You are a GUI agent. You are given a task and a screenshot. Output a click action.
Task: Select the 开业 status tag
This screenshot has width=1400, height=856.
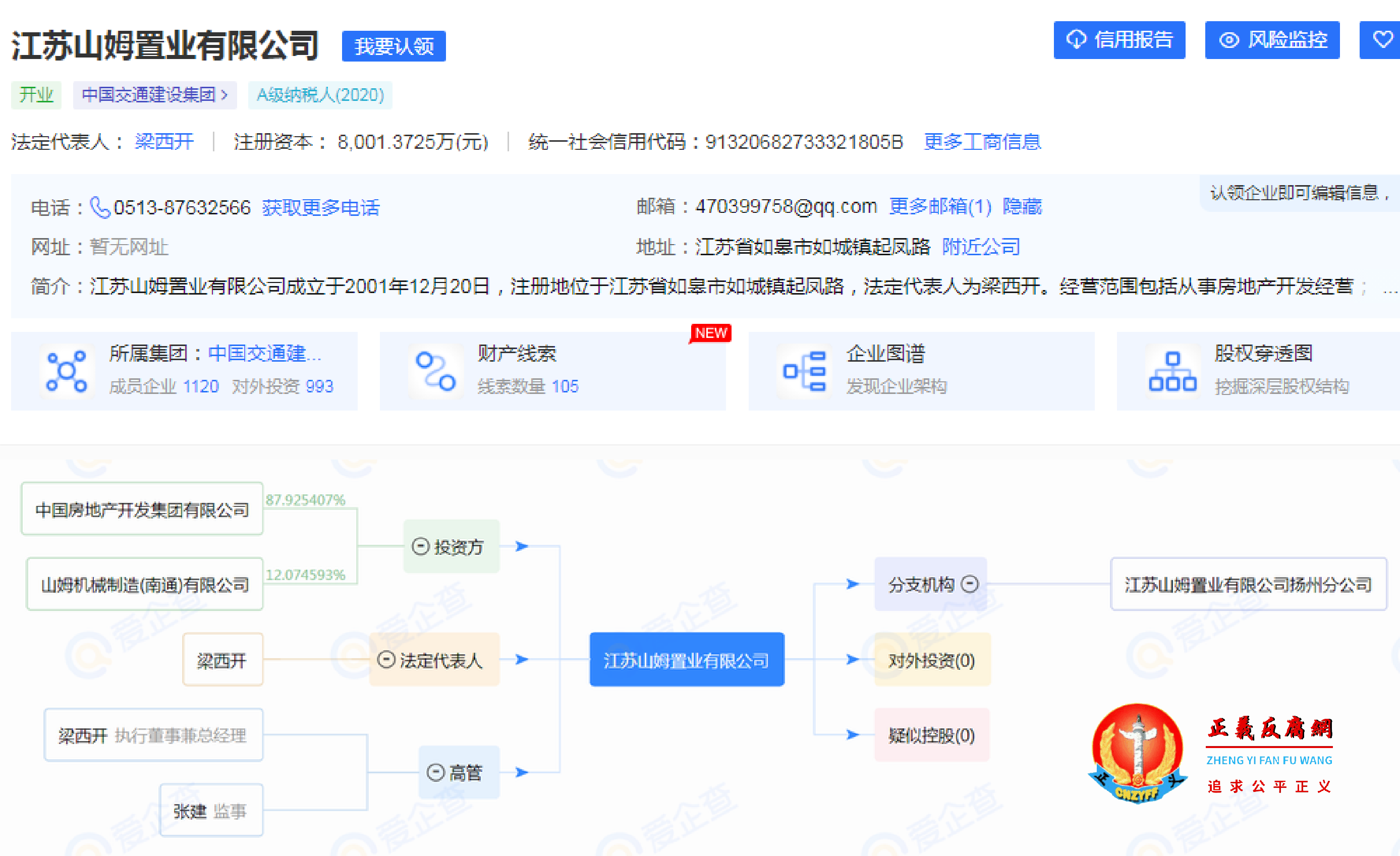tap(36, 95)
